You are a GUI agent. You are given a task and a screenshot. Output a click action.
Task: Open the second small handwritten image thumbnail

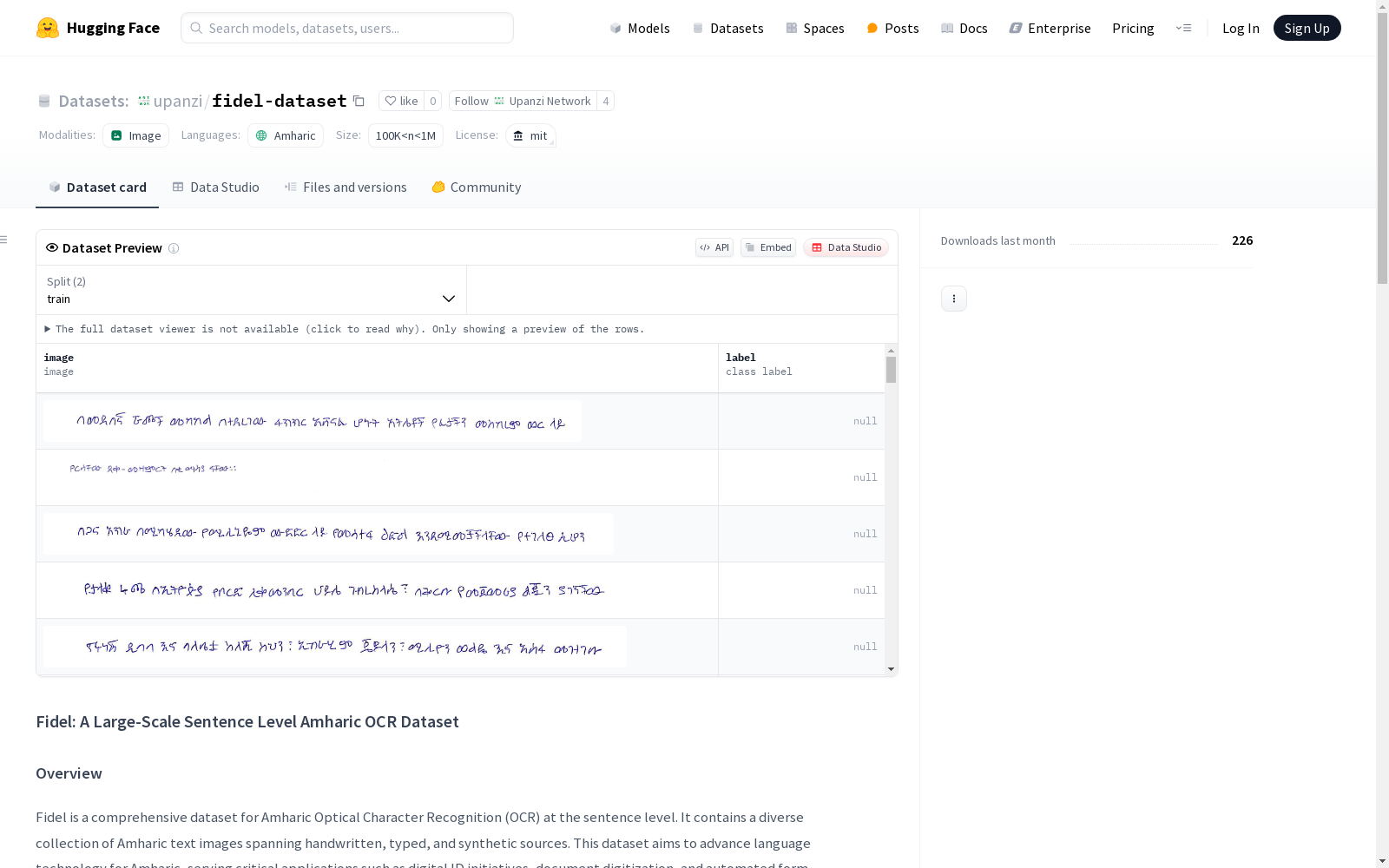(x=153, y=469)
